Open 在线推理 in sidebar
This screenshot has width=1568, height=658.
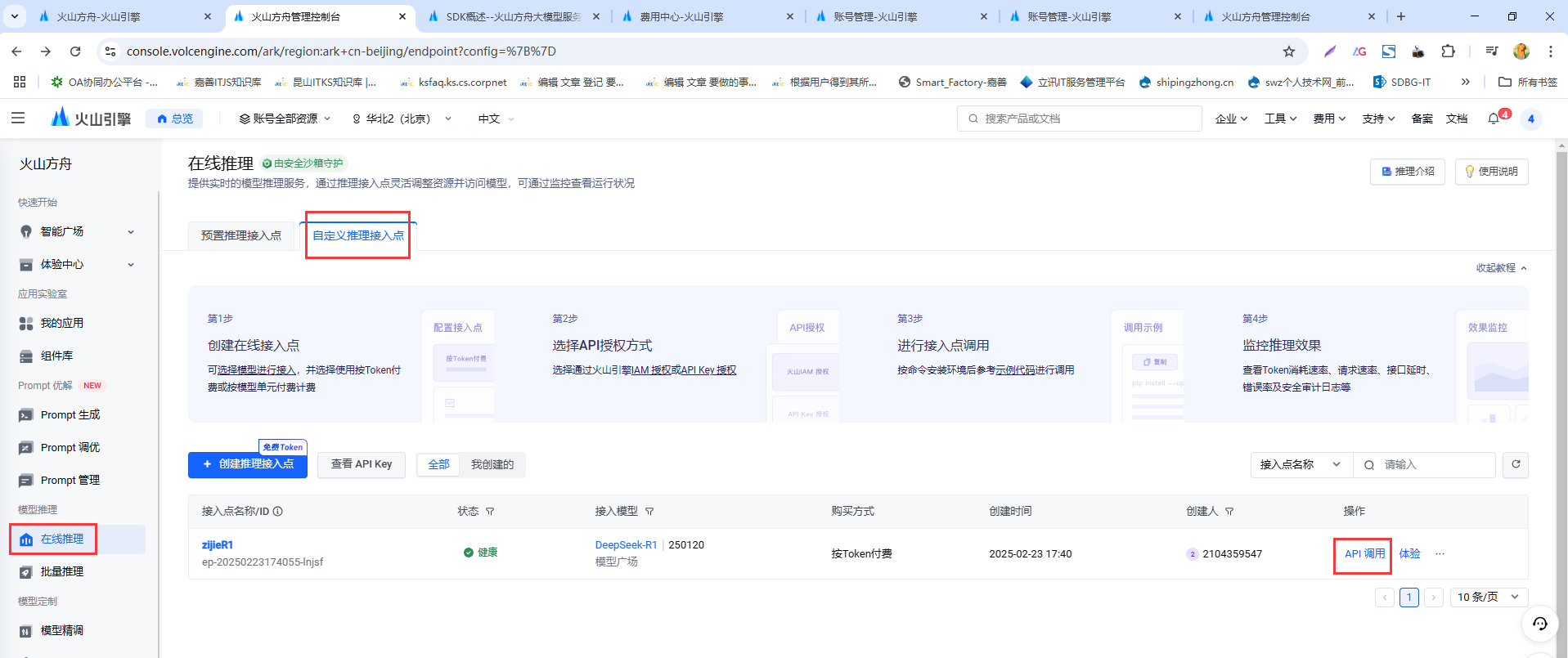pos(78,539)
